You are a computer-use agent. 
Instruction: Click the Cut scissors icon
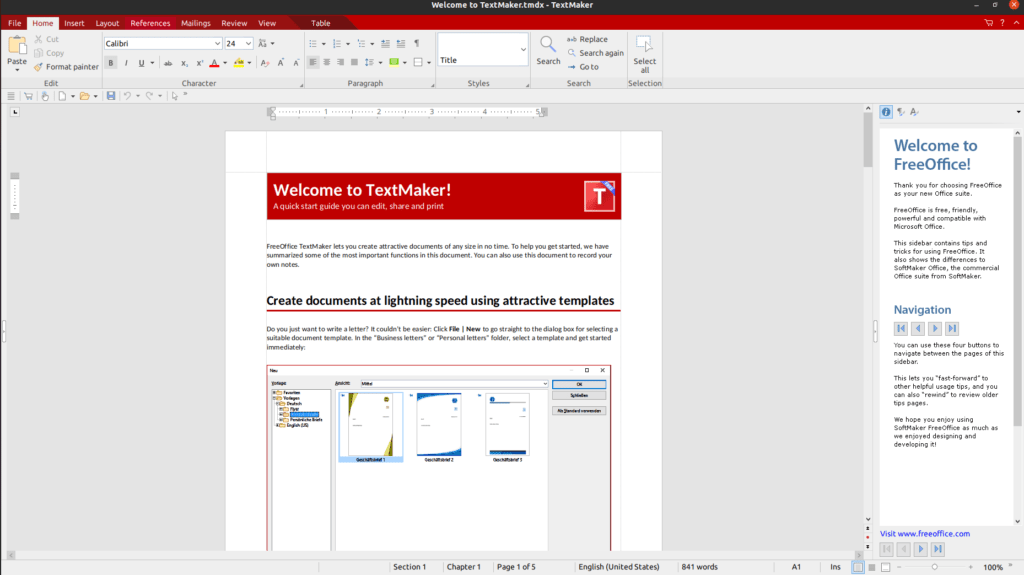[39, 39]
